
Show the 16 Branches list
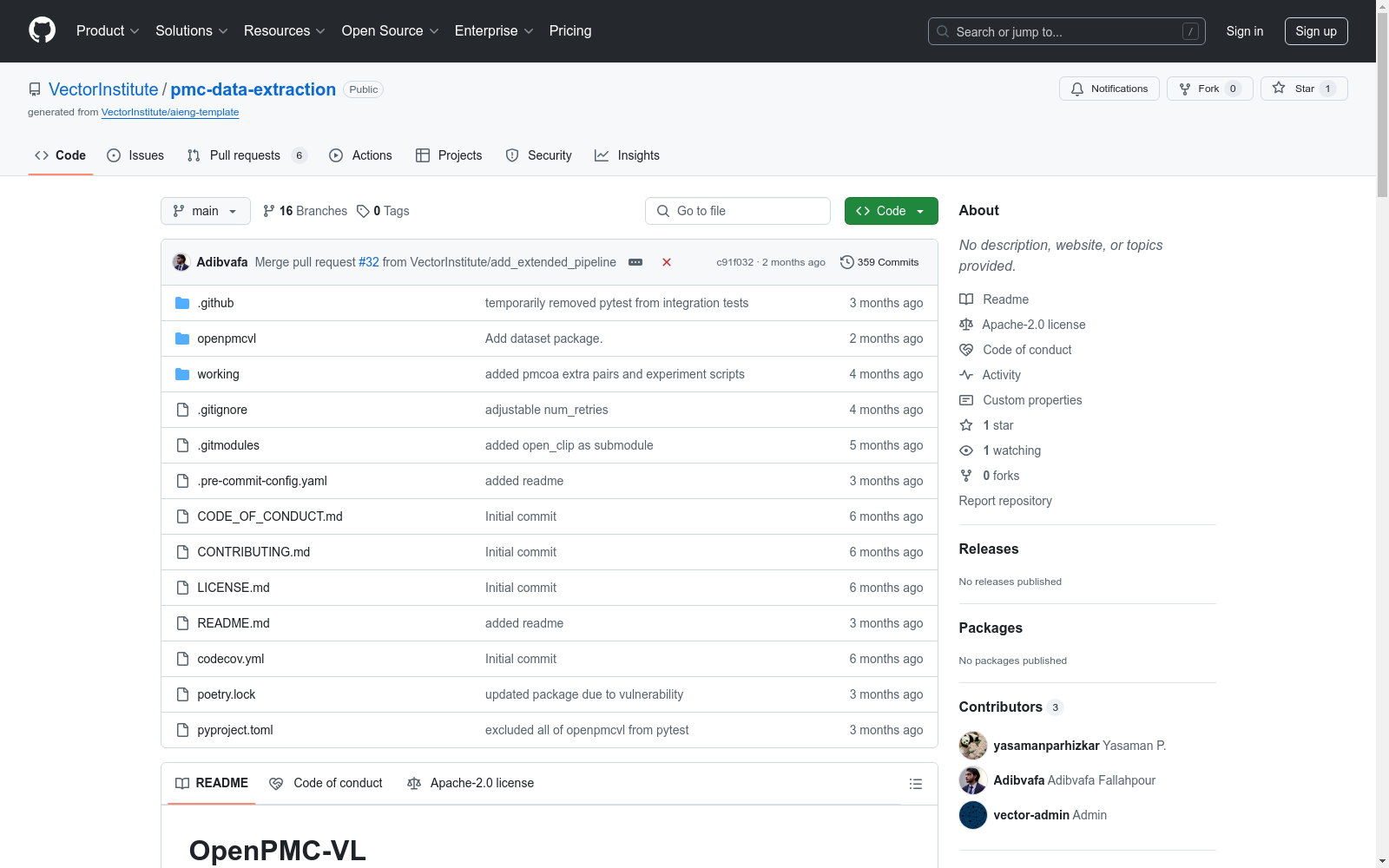(x=305, y=211)
